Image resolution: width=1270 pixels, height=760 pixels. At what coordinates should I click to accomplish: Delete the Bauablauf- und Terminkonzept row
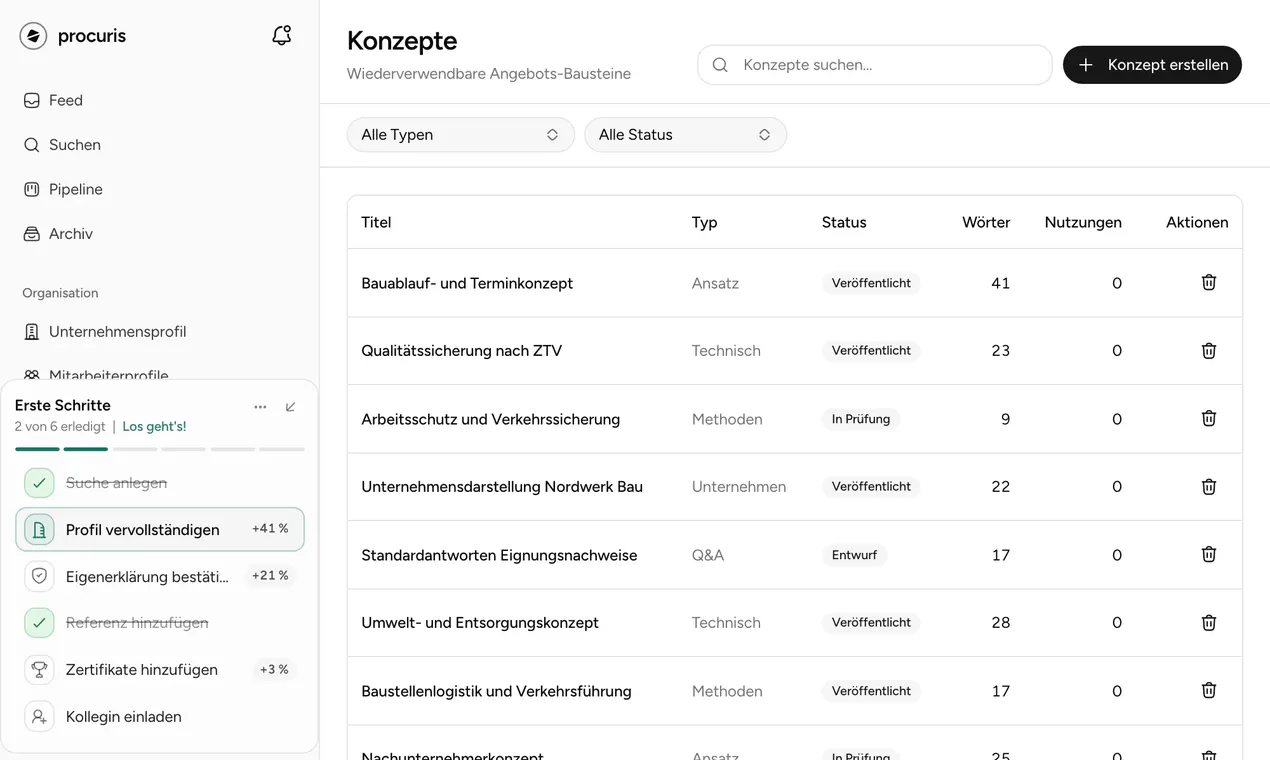click(1208, 283)
